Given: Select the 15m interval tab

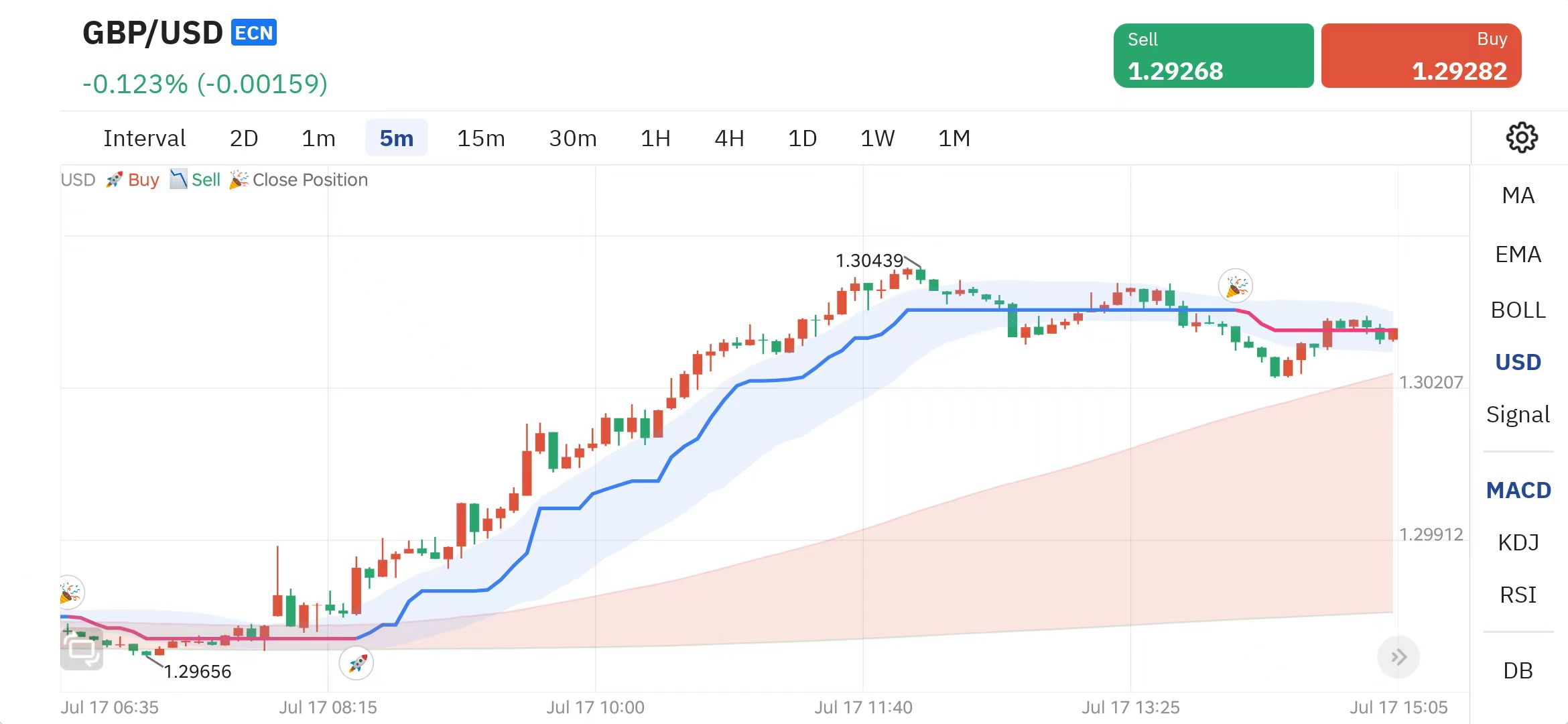Looking at the screenshot, I should 480,138.
